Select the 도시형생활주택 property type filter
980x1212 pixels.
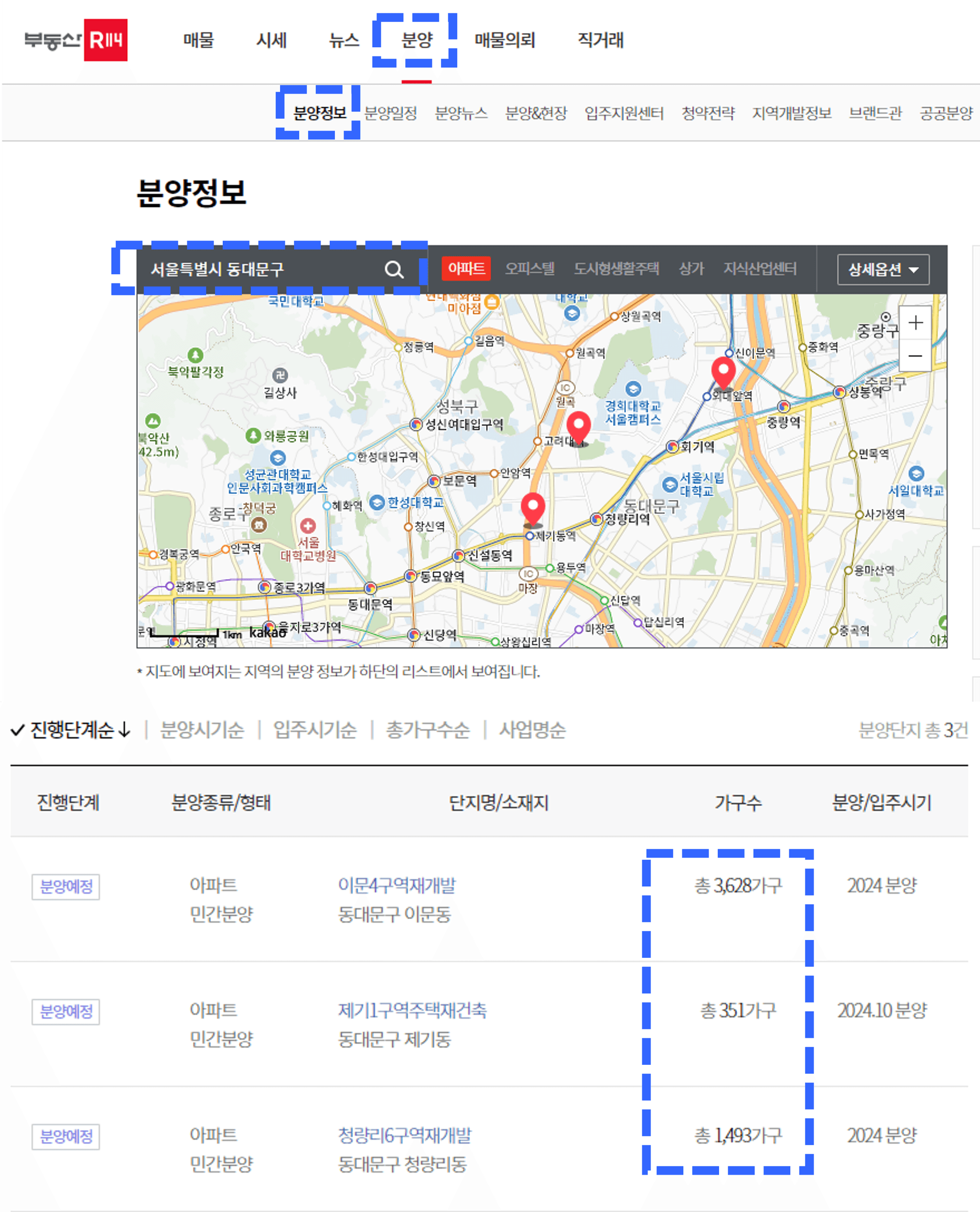pos(616,269)
